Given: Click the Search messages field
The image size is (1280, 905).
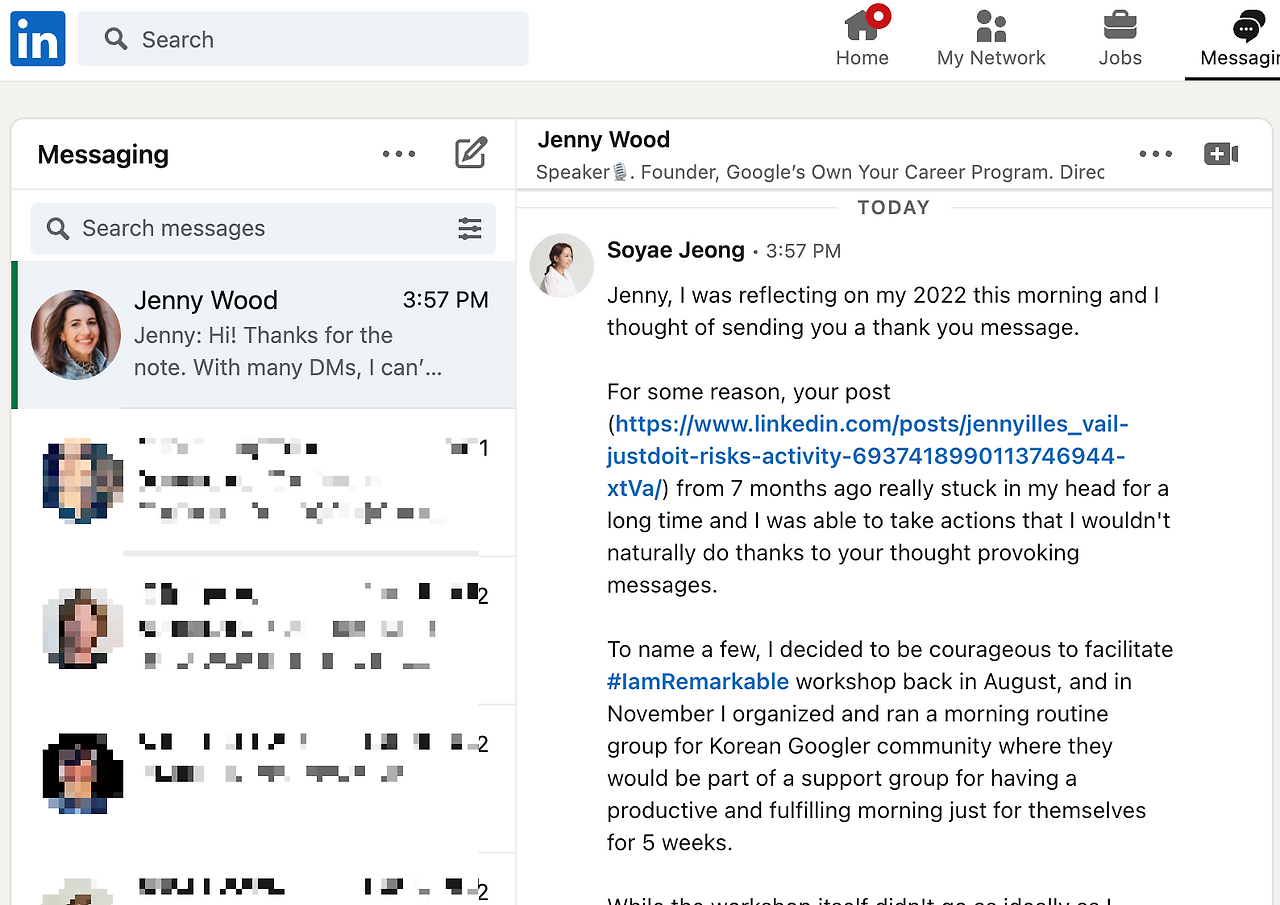Looking at the screenshot, I should (263, 228).
